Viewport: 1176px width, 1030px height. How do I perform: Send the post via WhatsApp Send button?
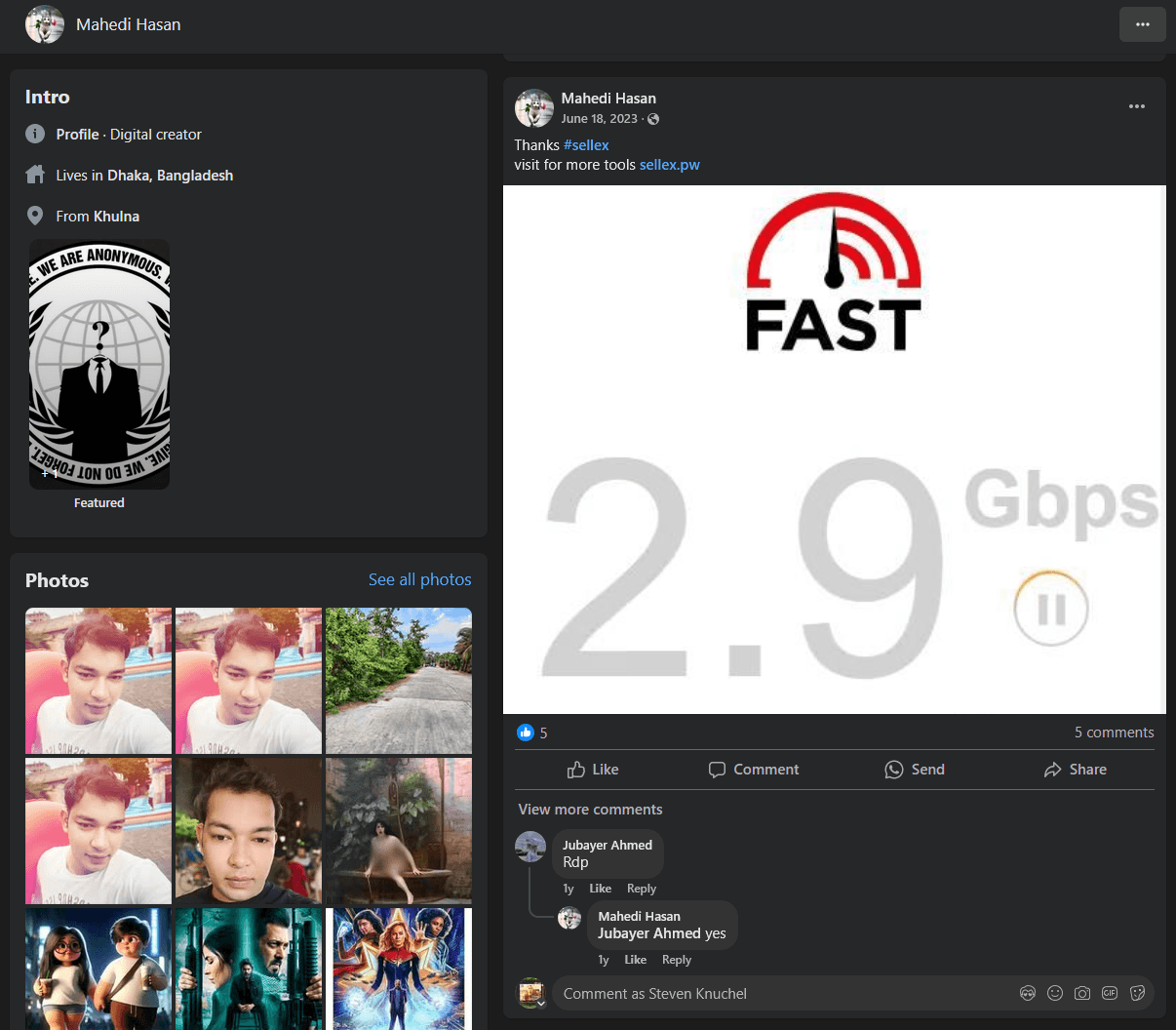(914, 770)
